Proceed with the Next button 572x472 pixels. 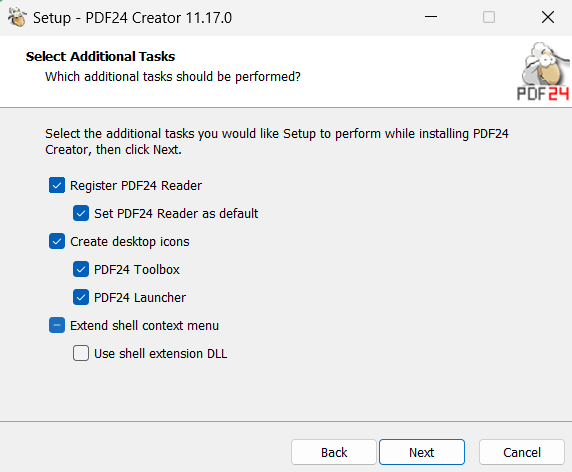pyautogui.click(x=422, y=452)
